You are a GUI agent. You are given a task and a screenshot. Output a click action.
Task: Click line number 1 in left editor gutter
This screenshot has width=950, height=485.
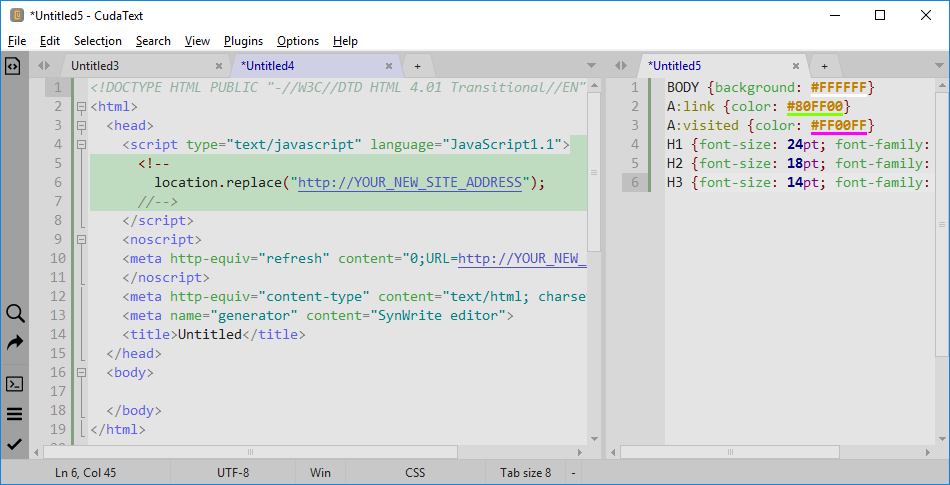[x=58, y=88]
